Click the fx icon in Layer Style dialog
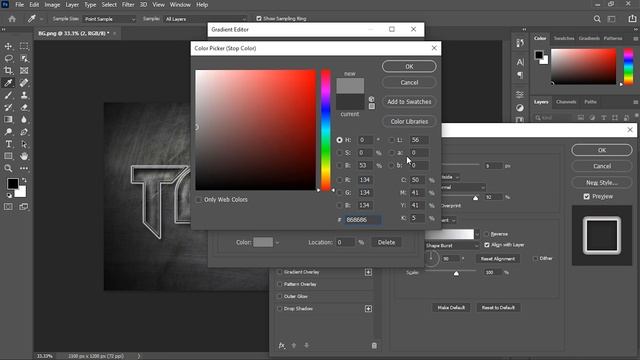Viewport: 640px width, 360px height. 281,345
